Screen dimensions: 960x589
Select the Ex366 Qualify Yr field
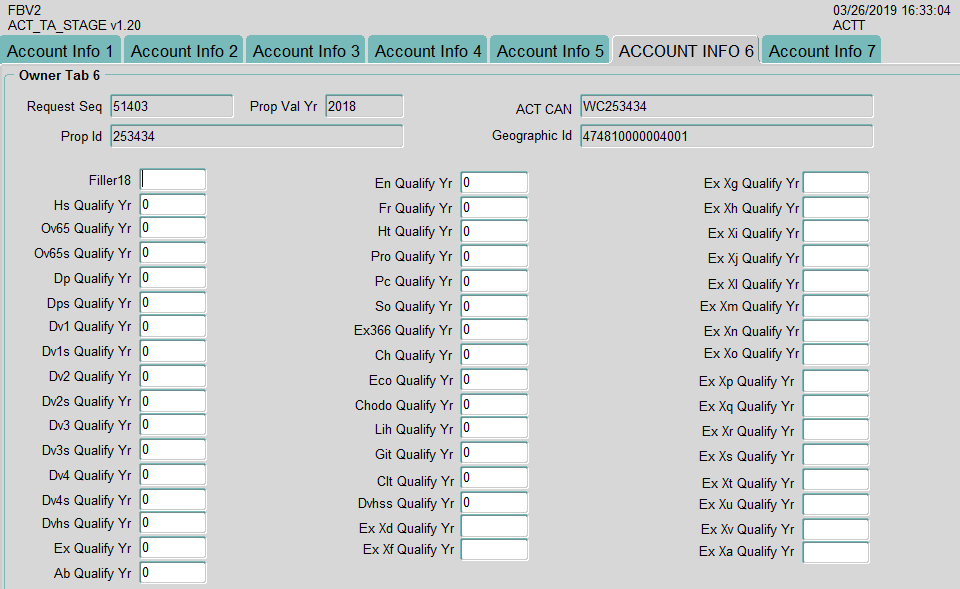coord(494,330)
